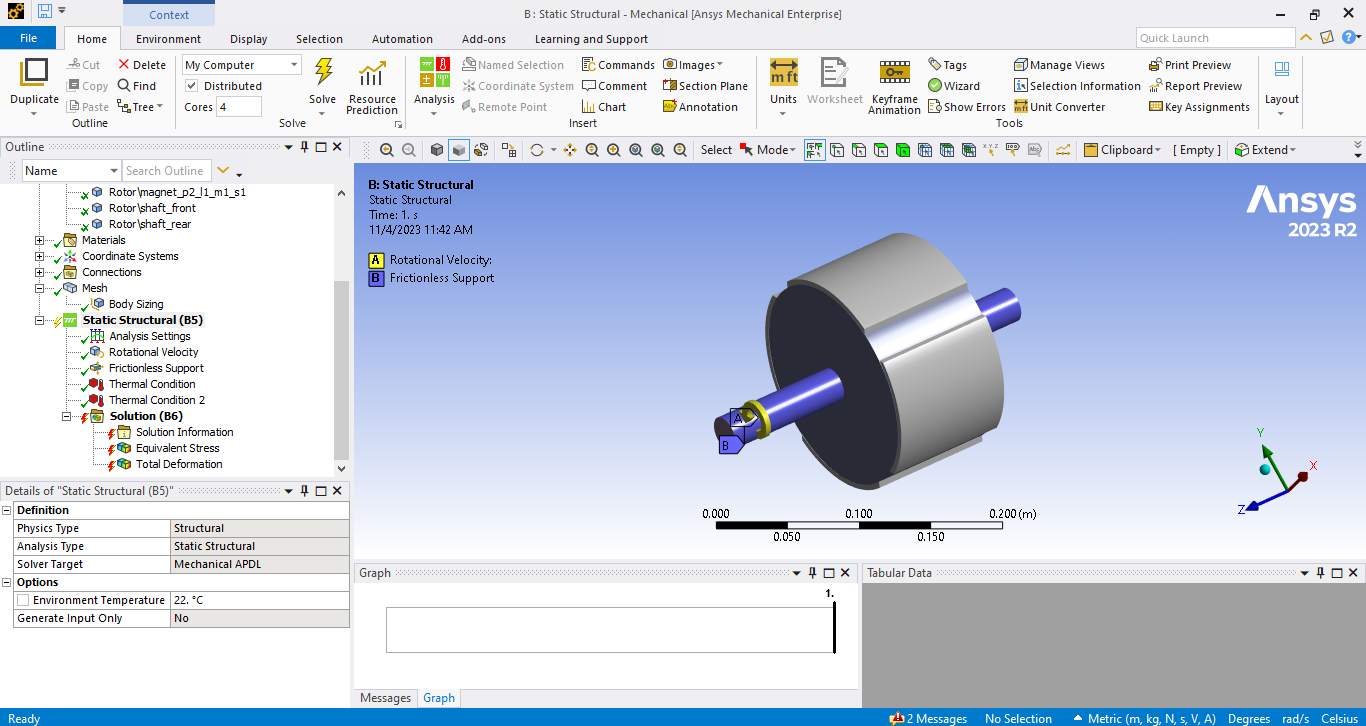
Task: Collapse the Solution (B6) node
Action: 67,416
